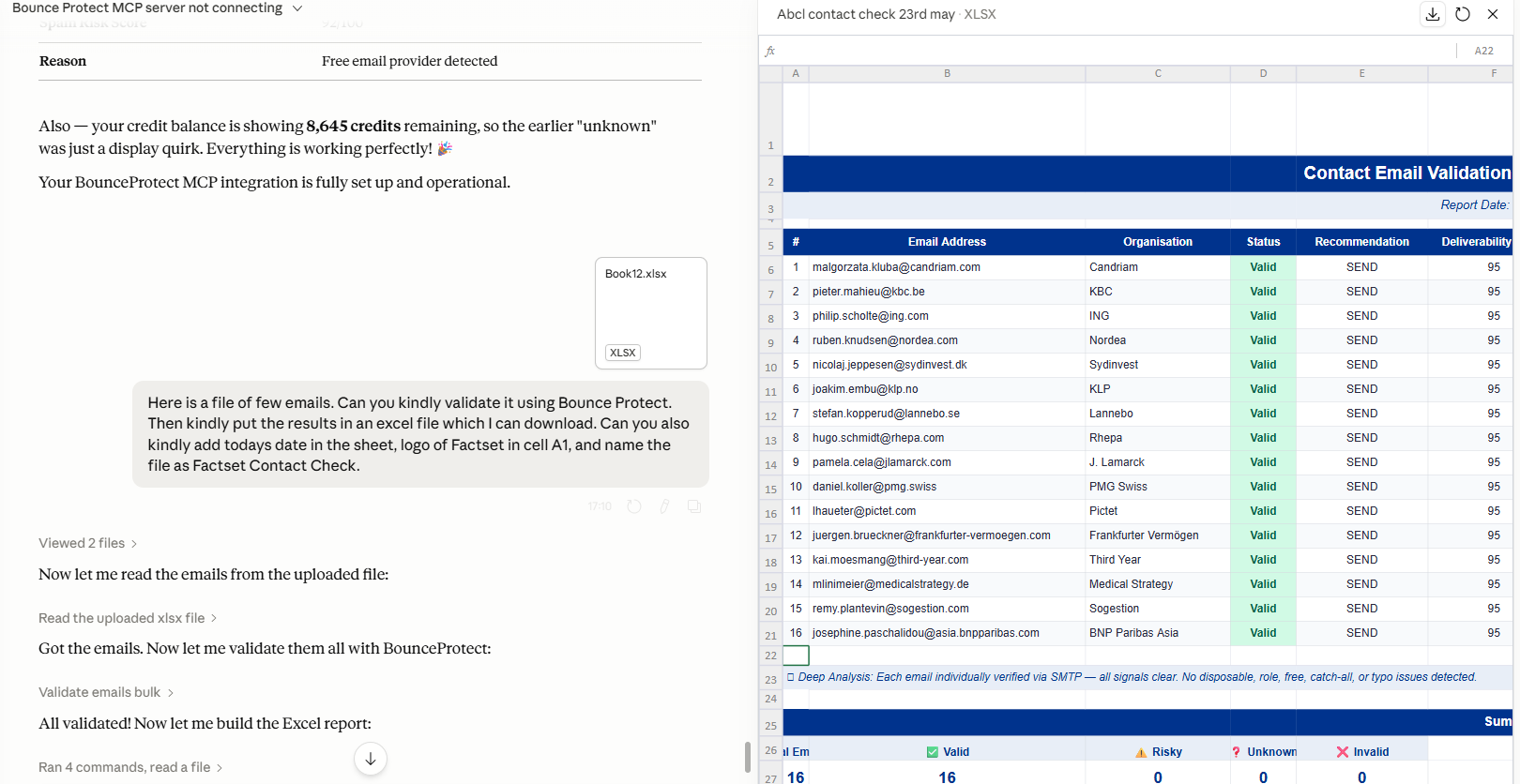The height and width of the screenshot is (784, 1520).
Task: Click the XLSX badge on the attachment
Action: (x=623, y=353)
